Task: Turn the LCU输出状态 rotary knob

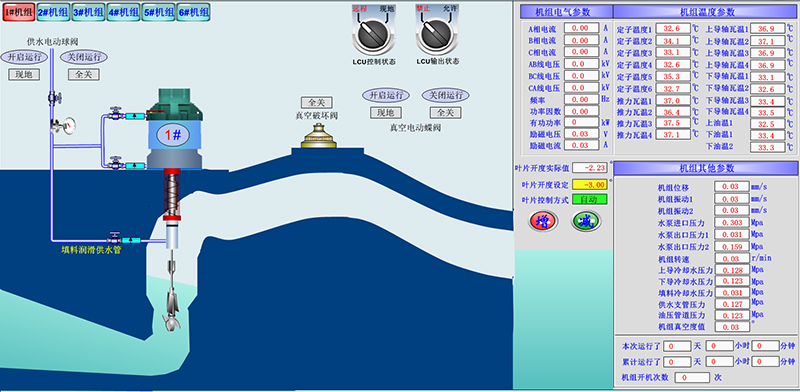Action: [435, 35]
